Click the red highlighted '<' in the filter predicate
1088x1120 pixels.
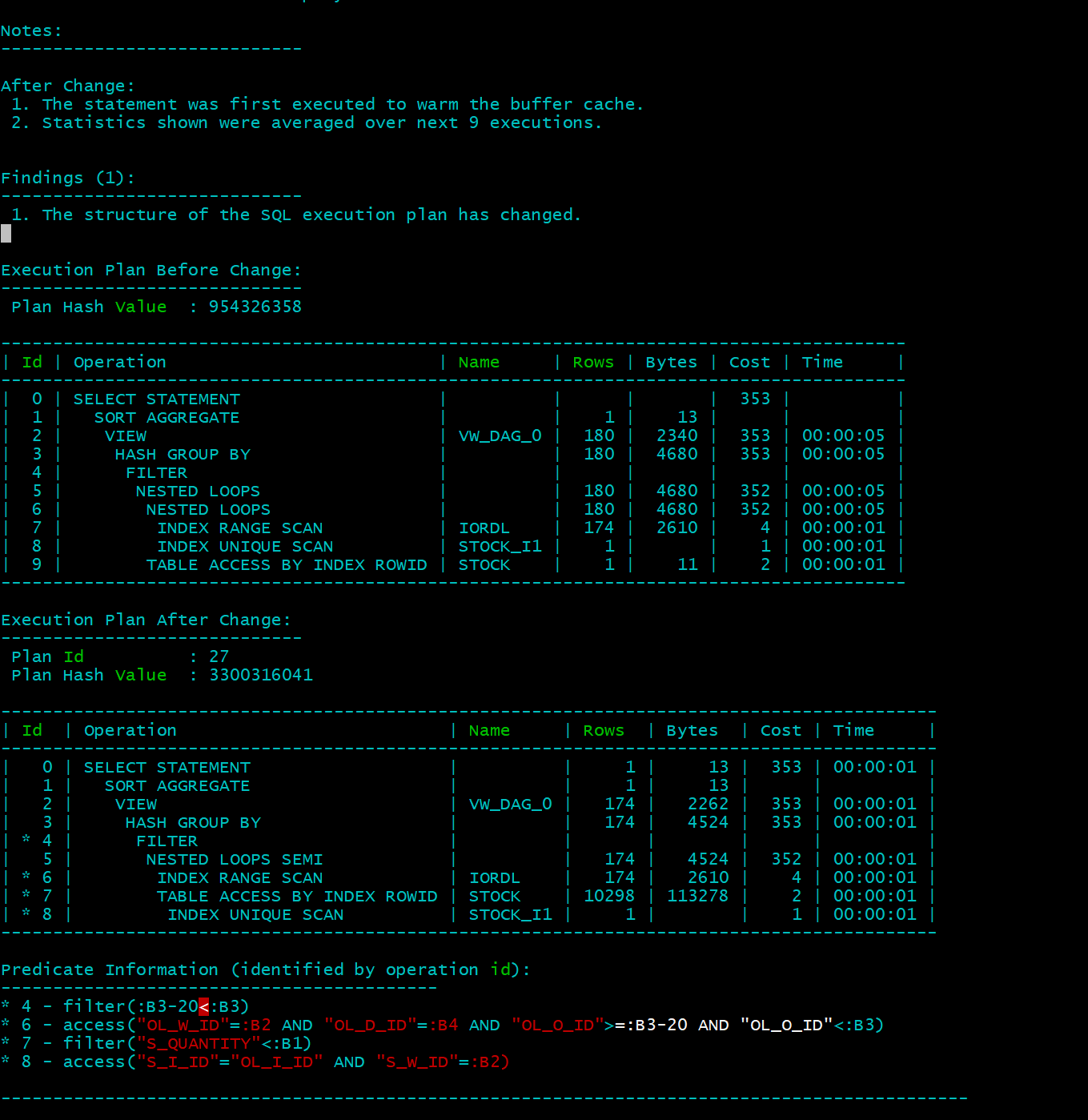click(203, 1007)
